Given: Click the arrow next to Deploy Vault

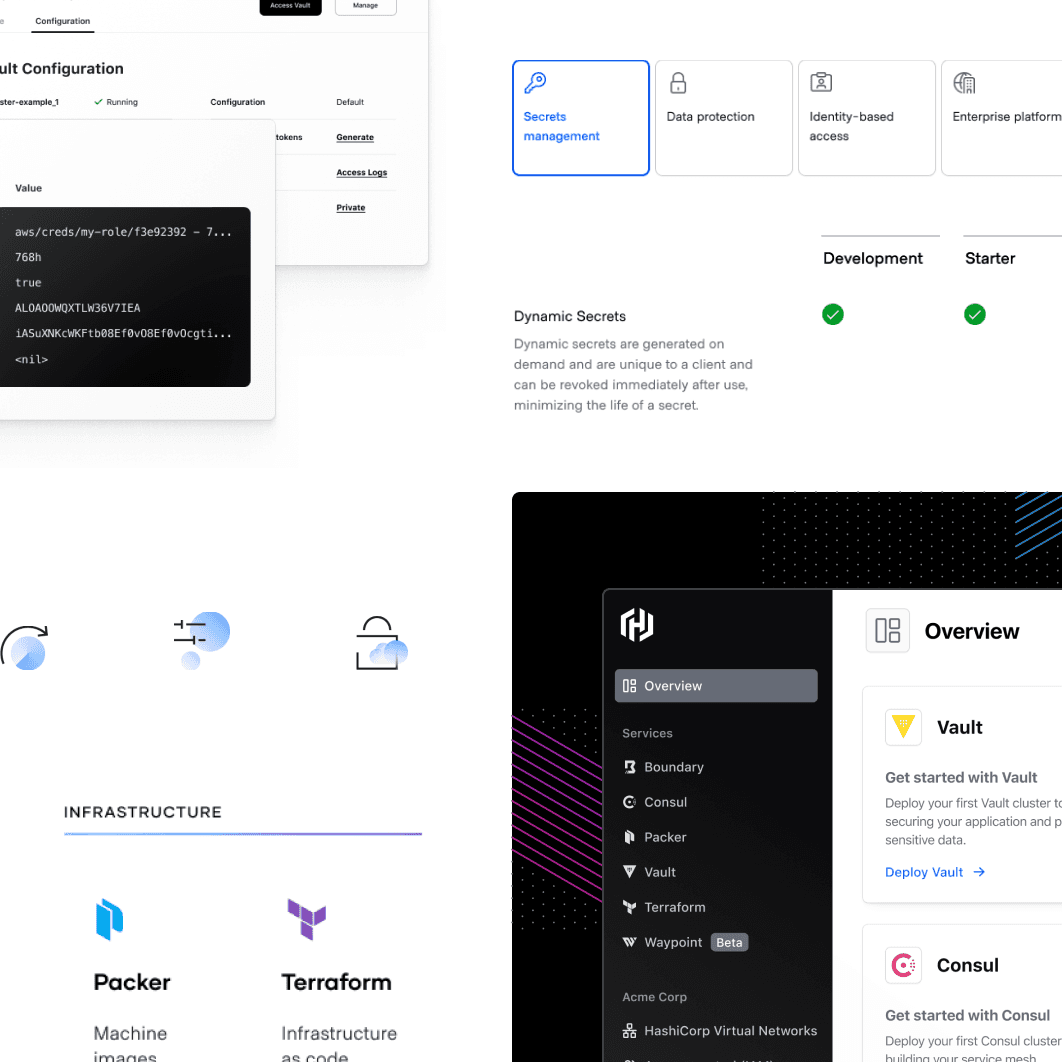Looking at the screenshot, I should pos(979,872).
